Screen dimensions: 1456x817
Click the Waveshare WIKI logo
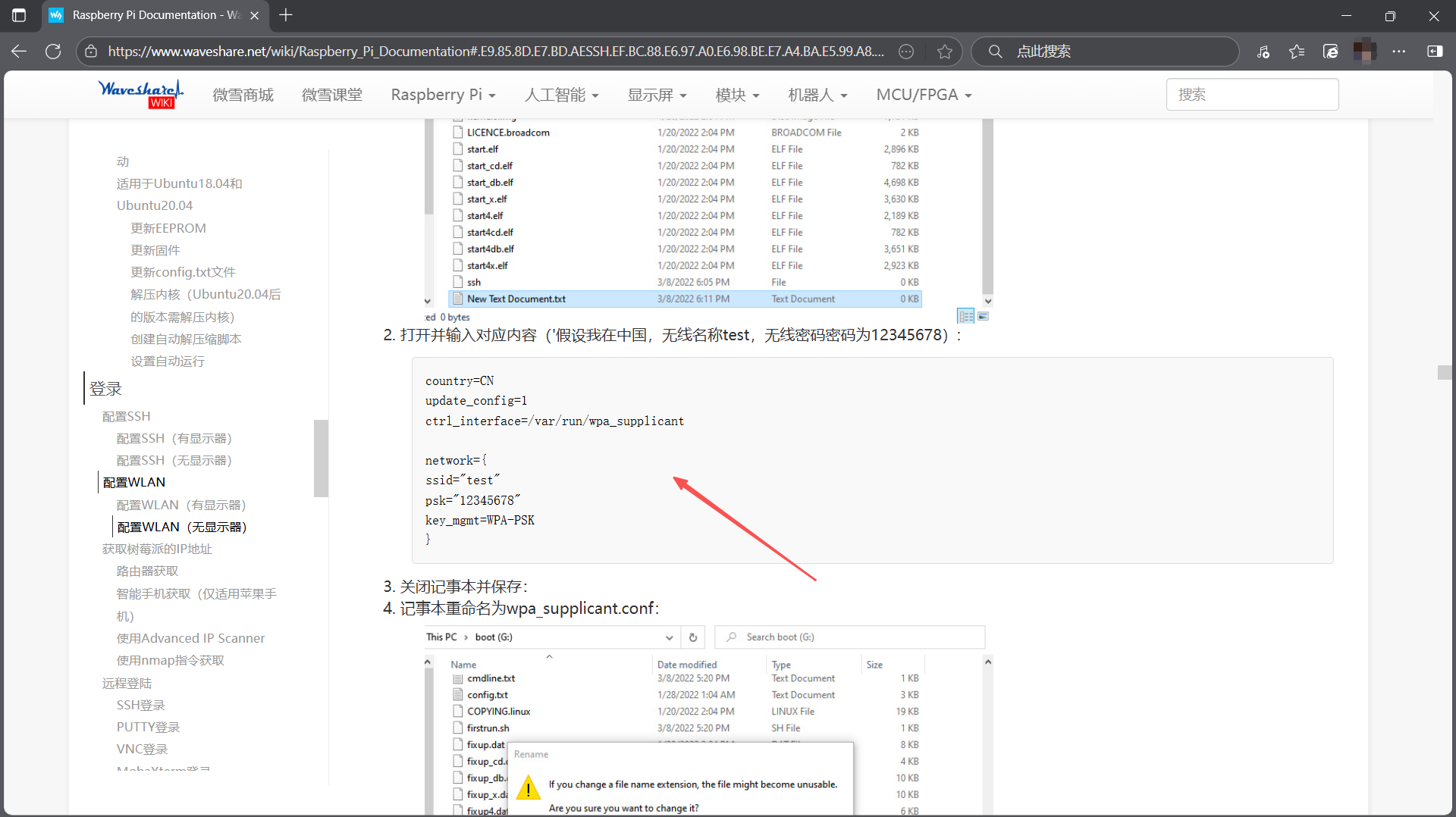click(141, 94)
